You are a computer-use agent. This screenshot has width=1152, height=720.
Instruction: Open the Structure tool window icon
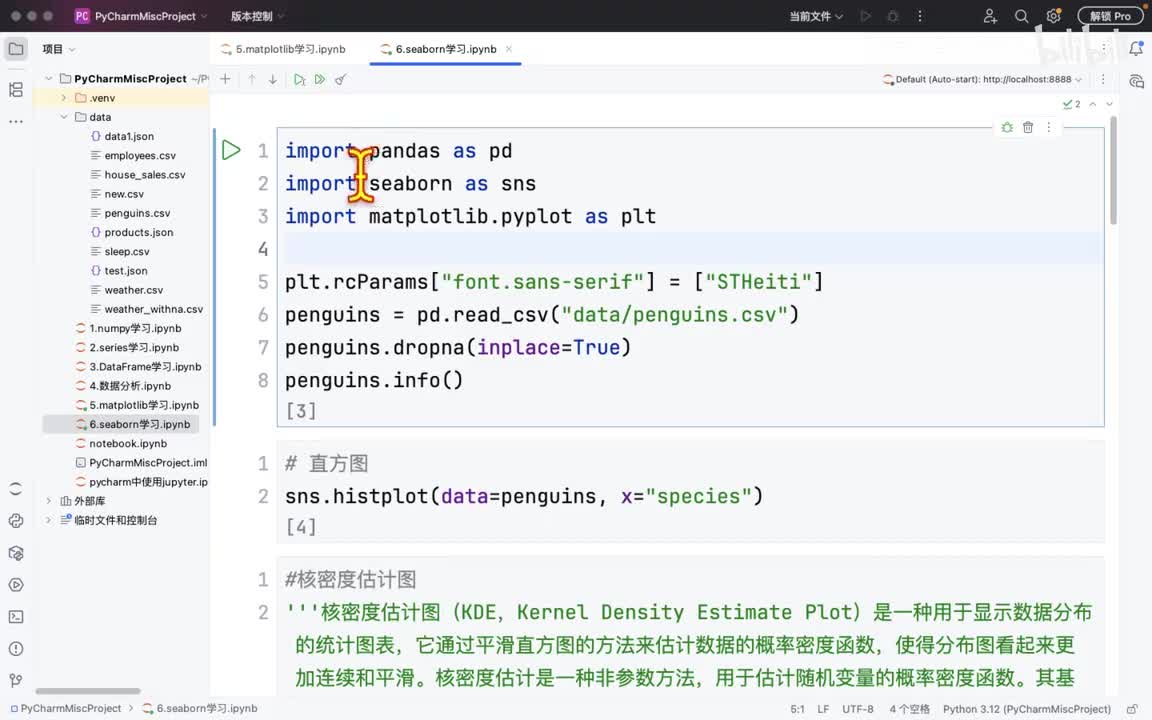click(15, 90)
